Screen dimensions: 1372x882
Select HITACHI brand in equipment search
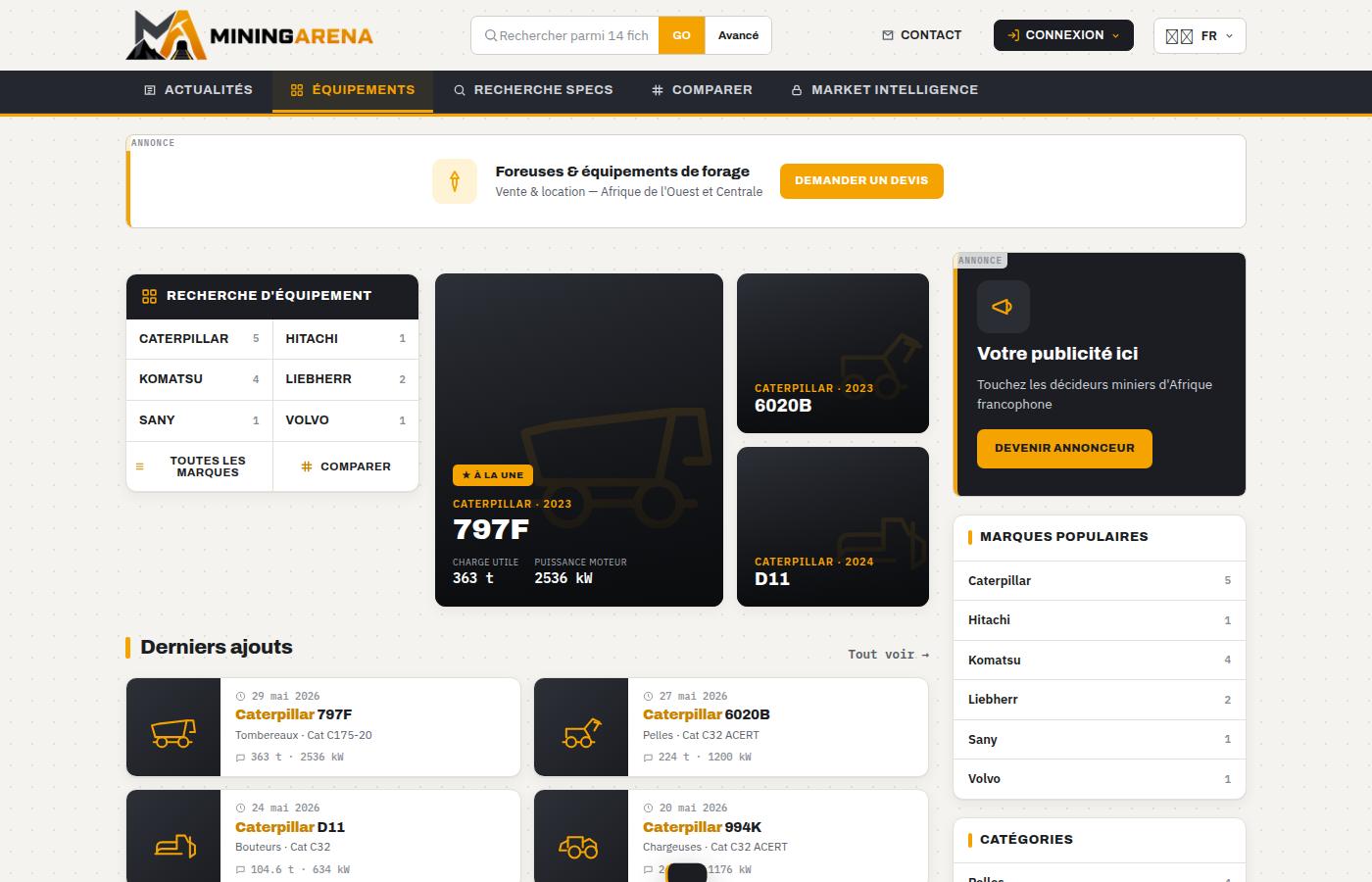tap(346, 339)
